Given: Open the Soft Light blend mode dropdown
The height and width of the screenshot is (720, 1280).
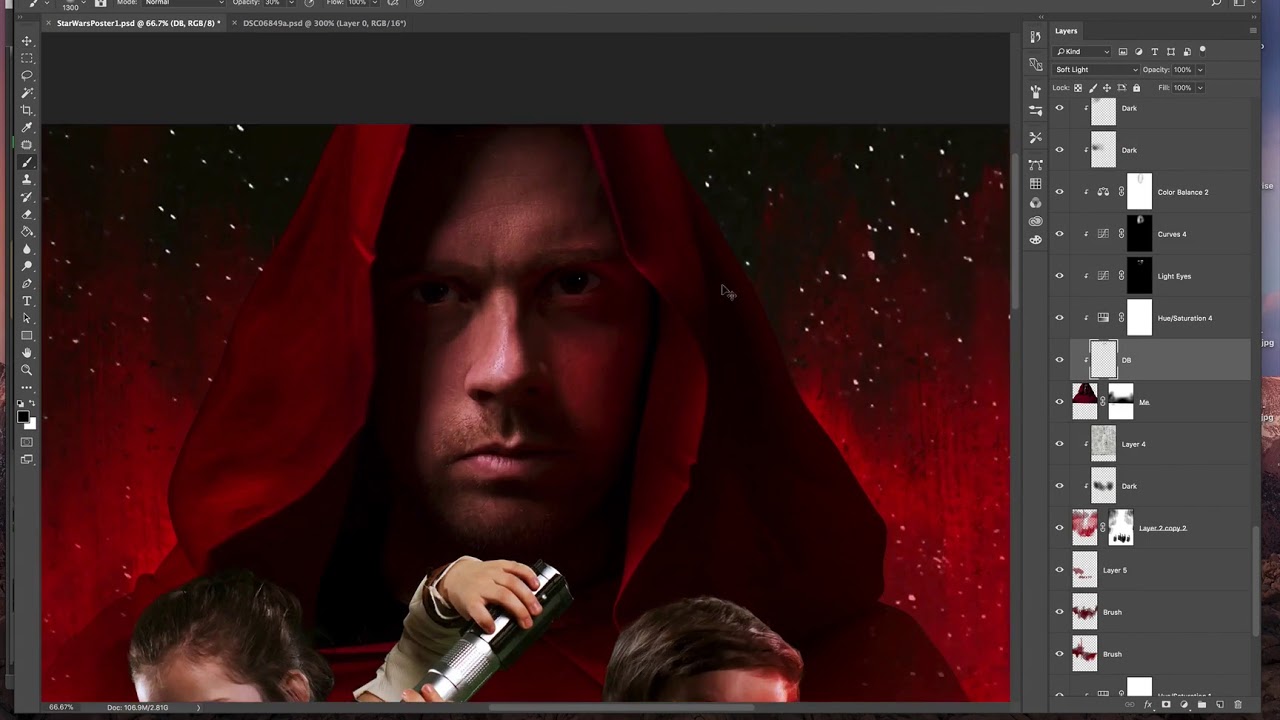Looking at the screenshot, I should pyautogui.click(x=1096, y=70).
